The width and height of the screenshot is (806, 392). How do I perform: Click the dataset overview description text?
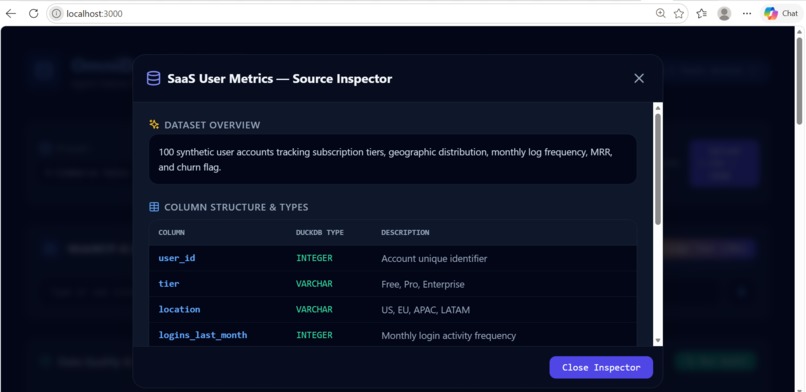click(x=386, y=160)
